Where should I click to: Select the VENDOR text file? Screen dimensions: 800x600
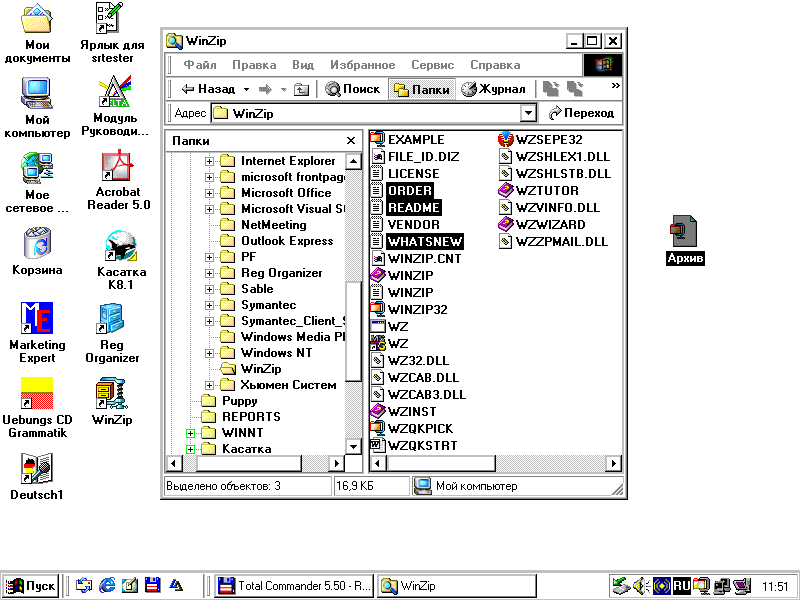point(405,224)
